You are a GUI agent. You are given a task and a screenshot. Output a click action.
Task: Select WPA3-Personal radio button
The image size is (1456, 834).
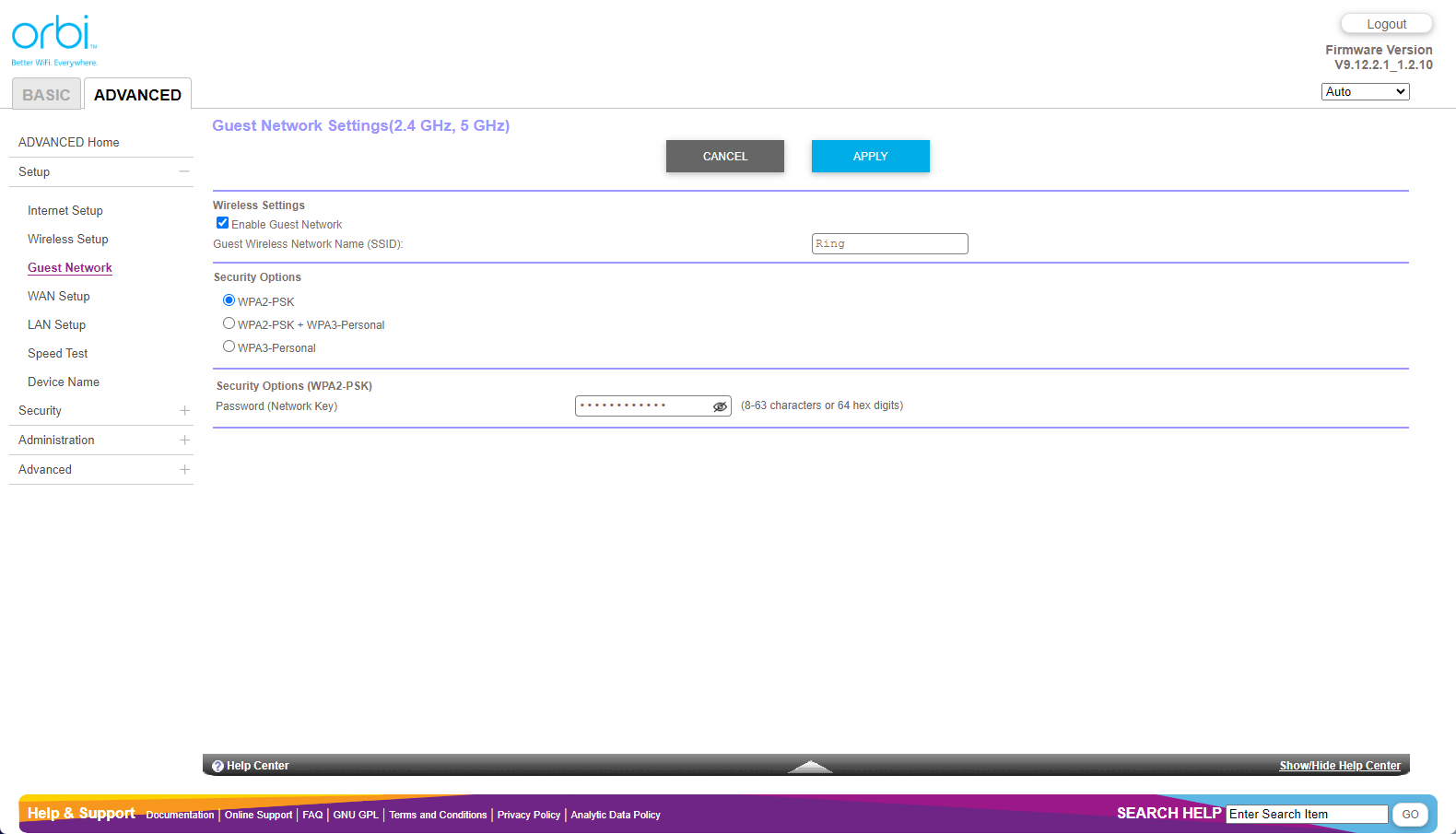click(229, 347)
